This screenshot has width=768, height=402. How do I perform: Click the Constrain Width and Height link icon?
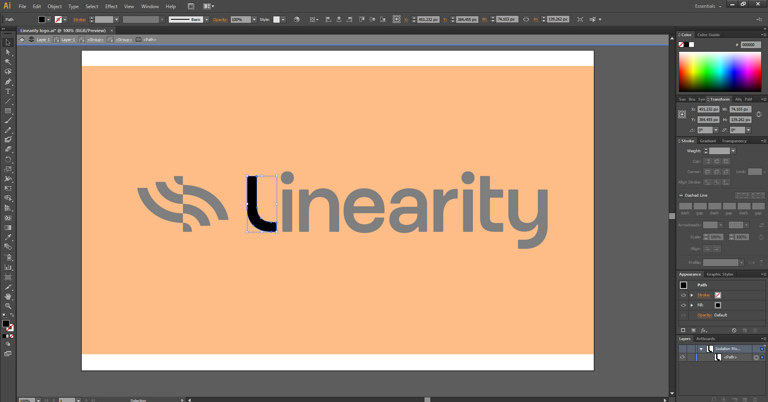[526, 20]
